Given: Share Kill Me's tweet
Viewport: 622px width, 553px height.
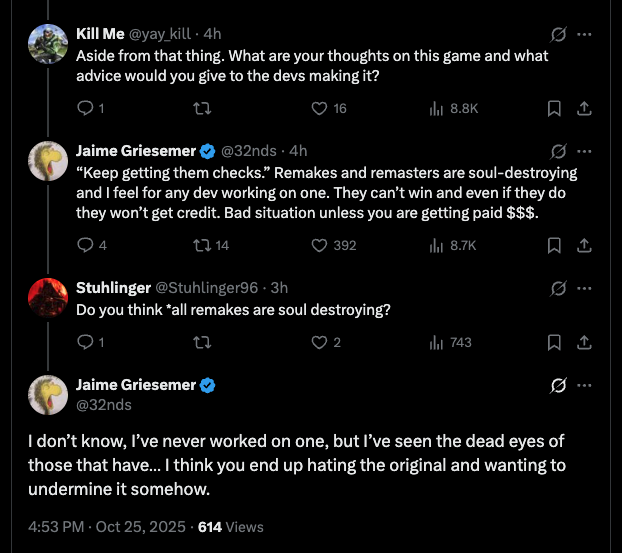Looking at the screenshot, I should [585, 108].
